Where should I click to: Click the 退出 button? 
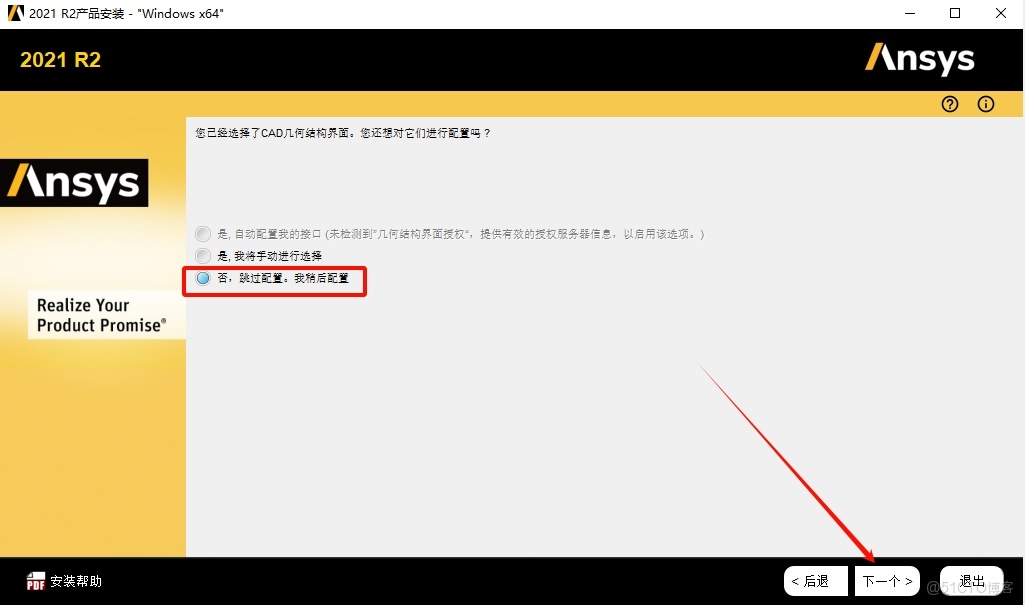coord(971,581)
